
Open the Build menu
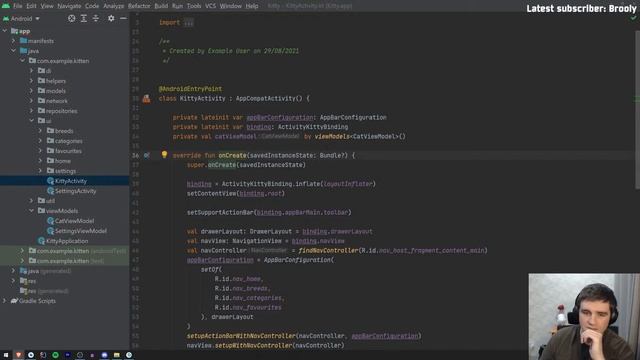pos(161,6)
